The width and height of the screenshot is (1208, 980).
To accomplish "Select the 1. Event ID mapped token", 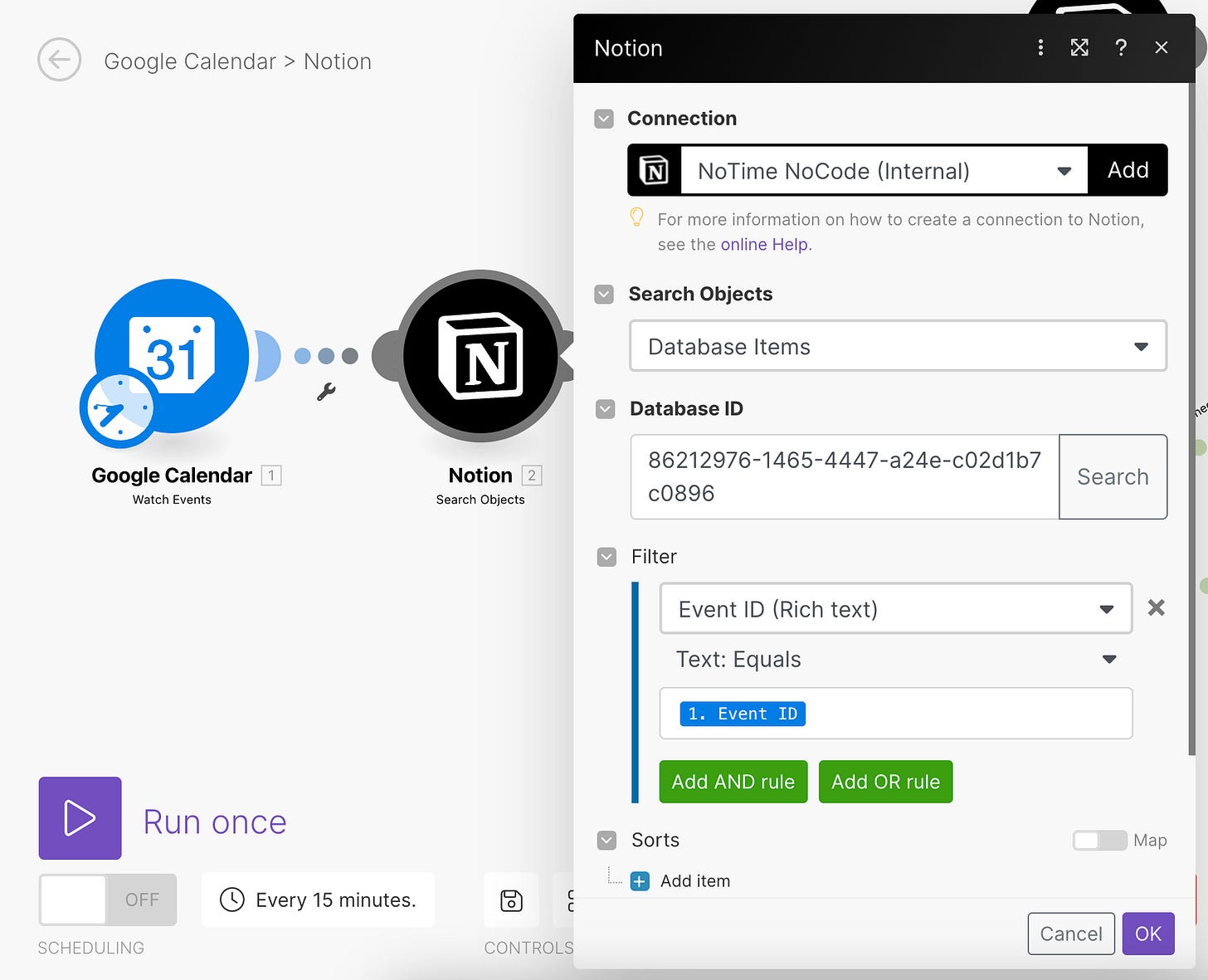I will pos(743,714).
